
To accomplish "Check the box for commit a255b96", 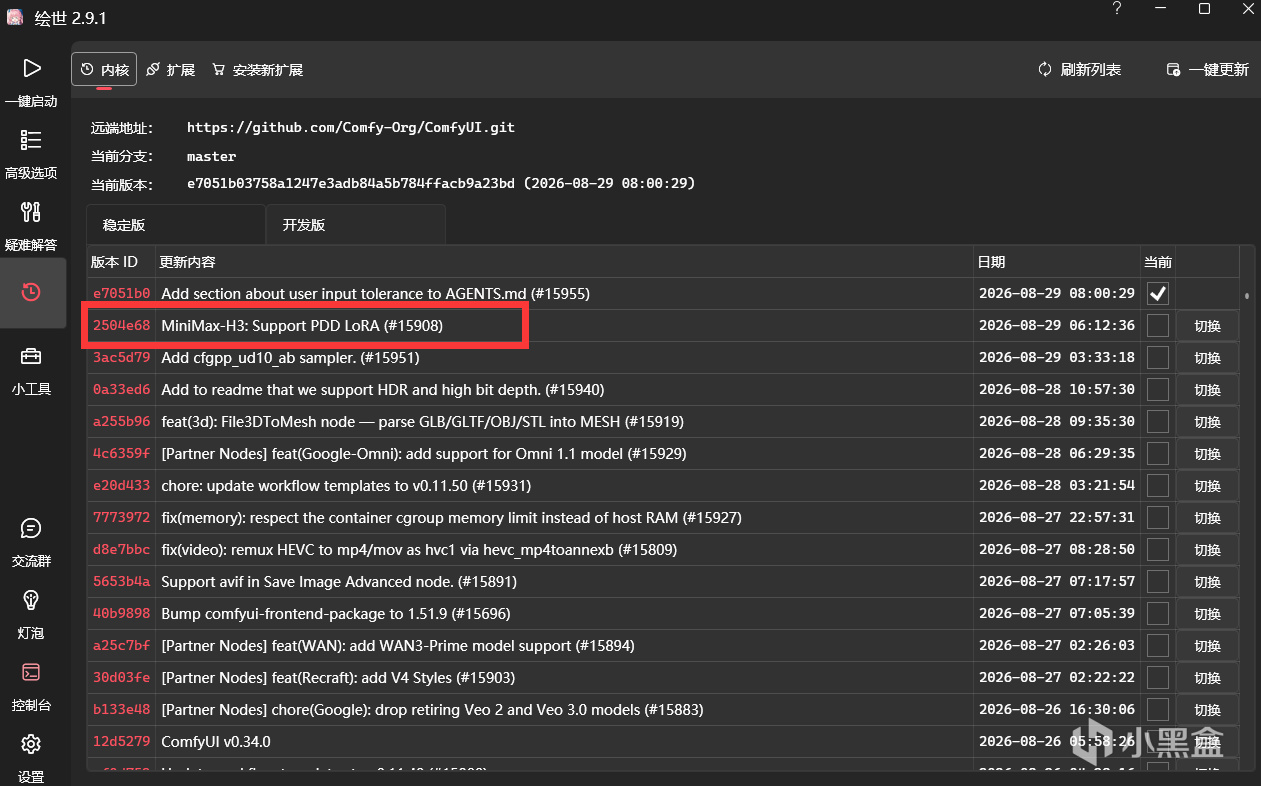I will [x=1158, y=422].
